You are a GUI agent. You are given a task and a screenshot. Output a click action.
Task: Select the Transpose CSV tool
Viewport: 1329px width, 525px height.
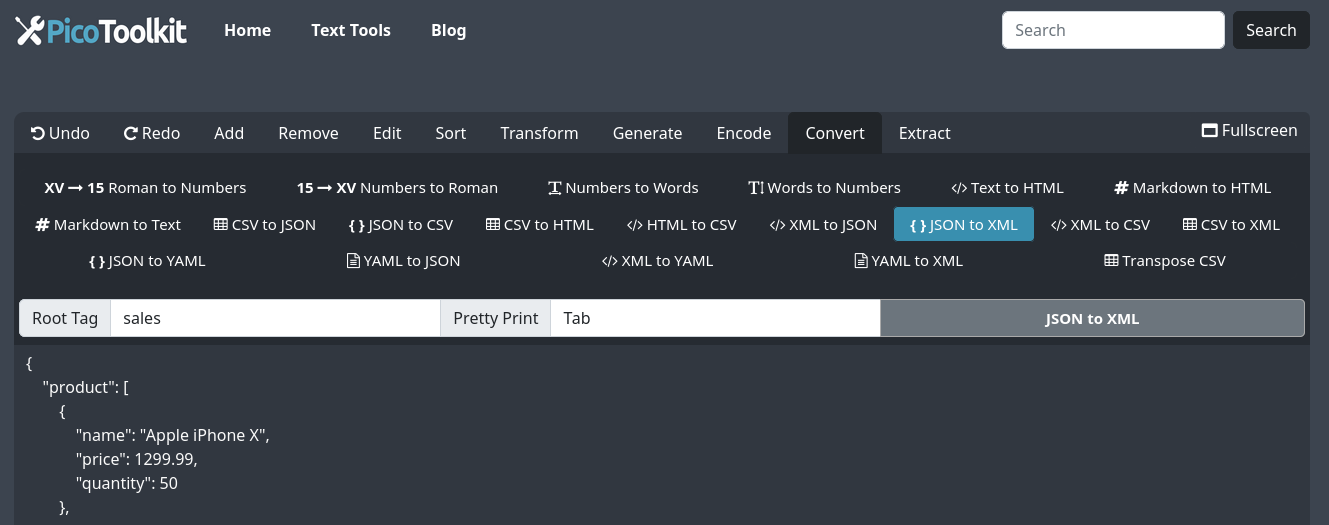tap(1164, 261)
